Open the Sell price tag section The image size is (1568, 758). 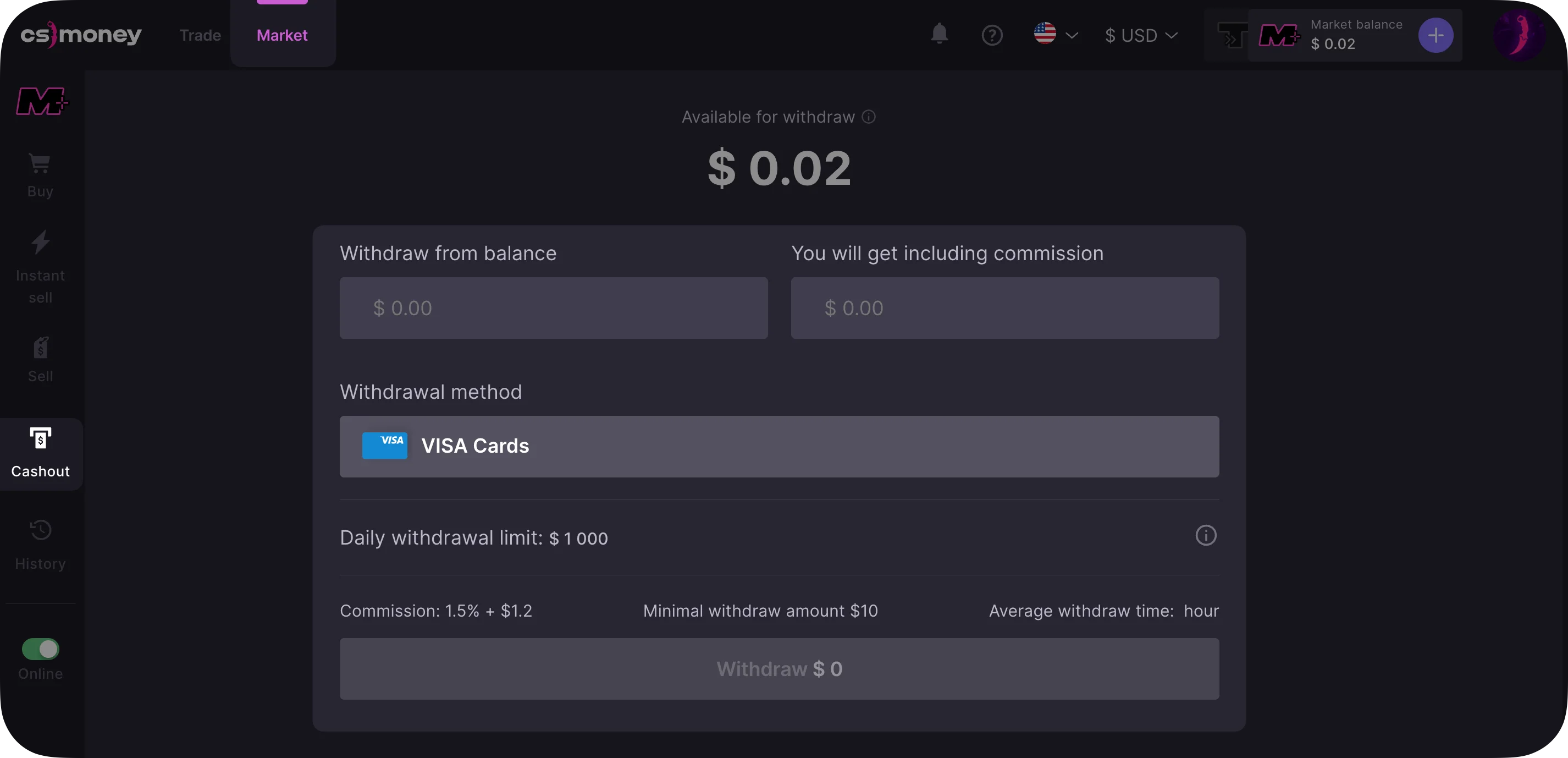point(40,359)
